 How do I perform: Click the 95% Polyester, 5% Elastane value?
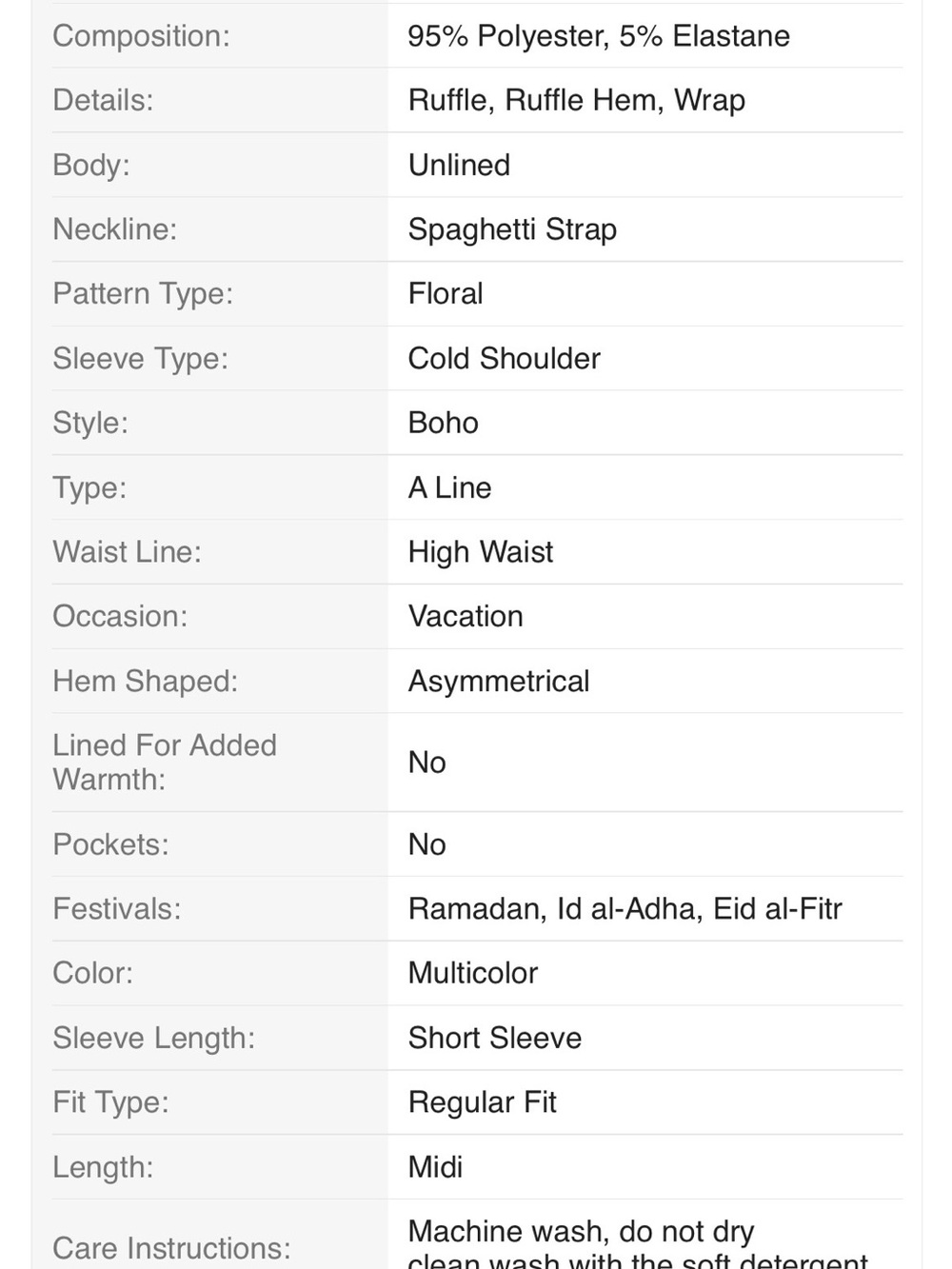point(599,36)
